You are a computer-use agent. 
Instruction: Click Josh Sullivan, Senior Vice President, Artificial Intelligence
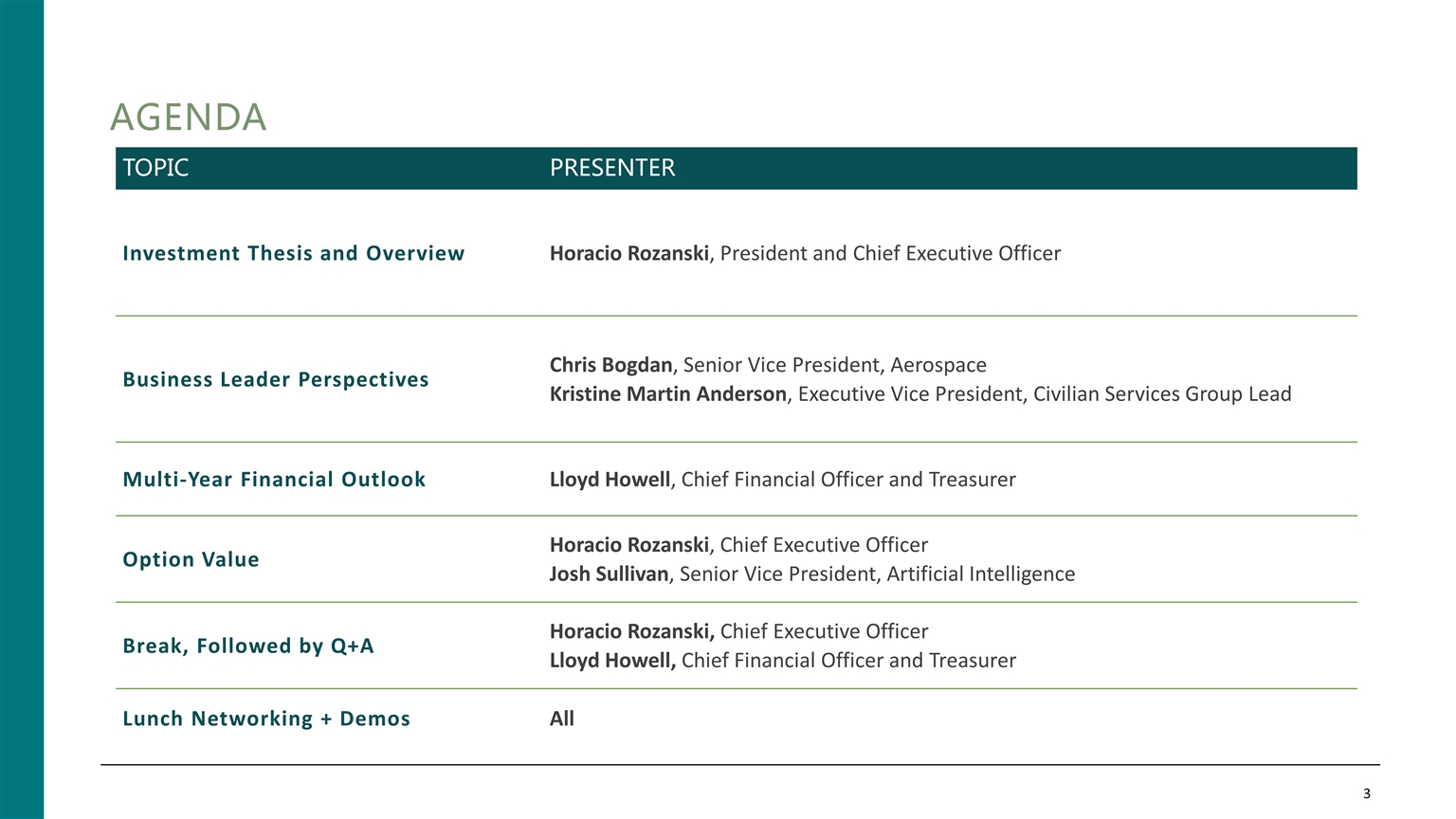[811, 573]
